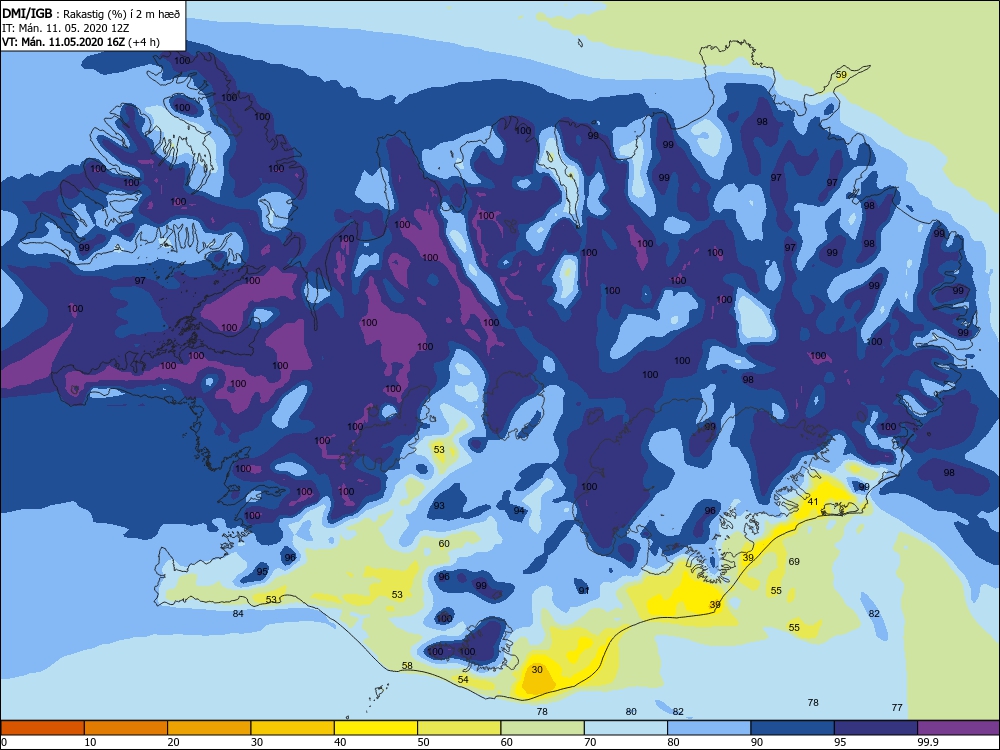Select the '93' humidity value on the map
Screen dimensions: 1000x750
point(439,506)
